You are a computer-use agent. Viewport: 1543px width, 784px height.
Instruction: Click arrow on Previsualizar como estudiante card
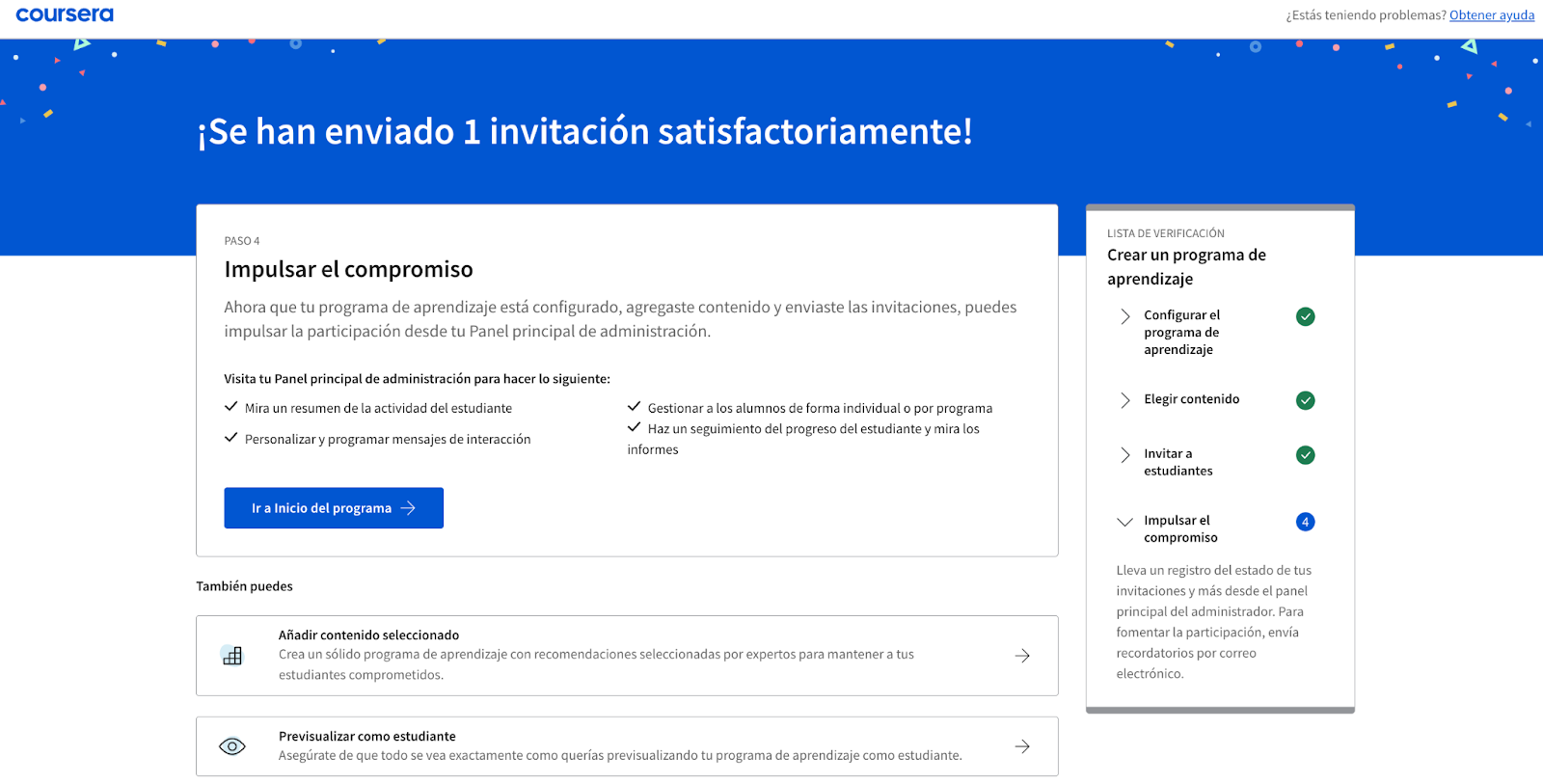tap(1022, 746)
